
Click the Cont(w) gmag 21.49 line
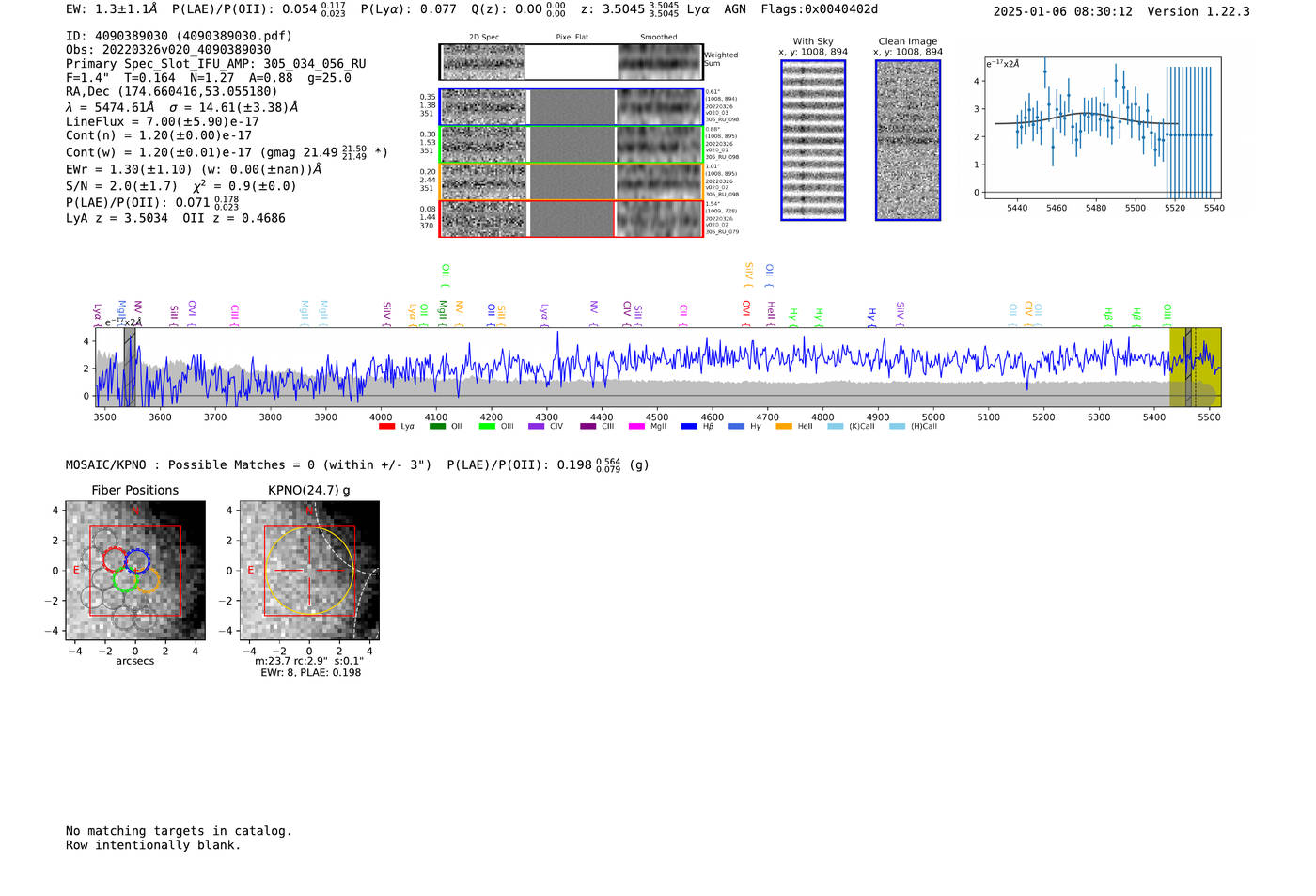227,151
